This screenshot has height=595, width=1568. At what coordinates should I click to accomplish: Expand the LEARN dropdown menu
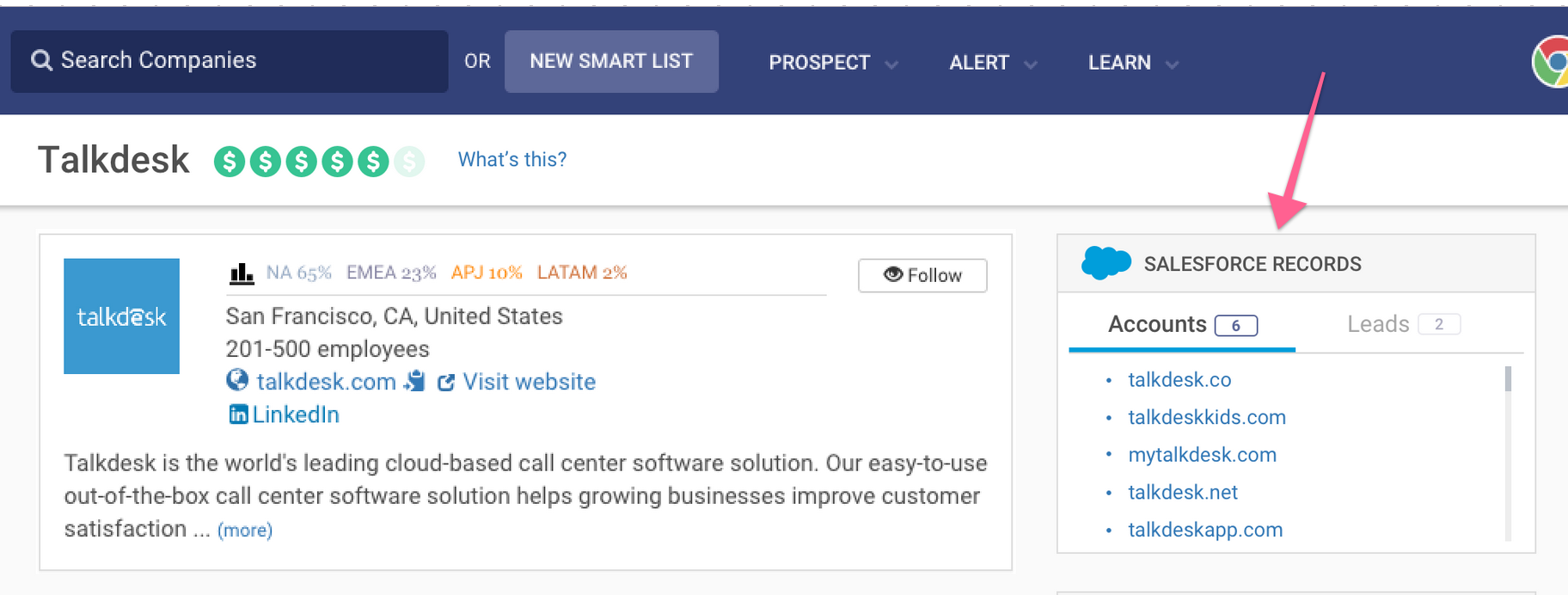(x=1133, y=63)
